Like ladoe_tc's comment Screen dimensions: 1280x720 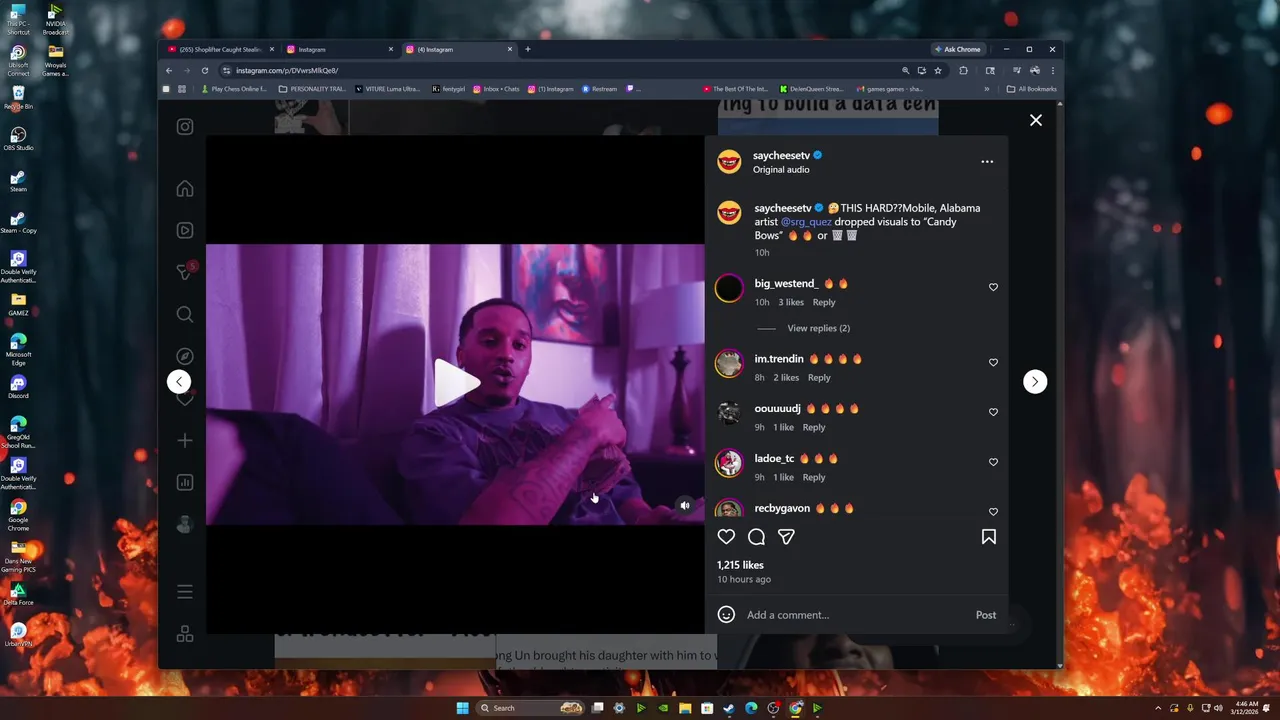coord(993,462)
